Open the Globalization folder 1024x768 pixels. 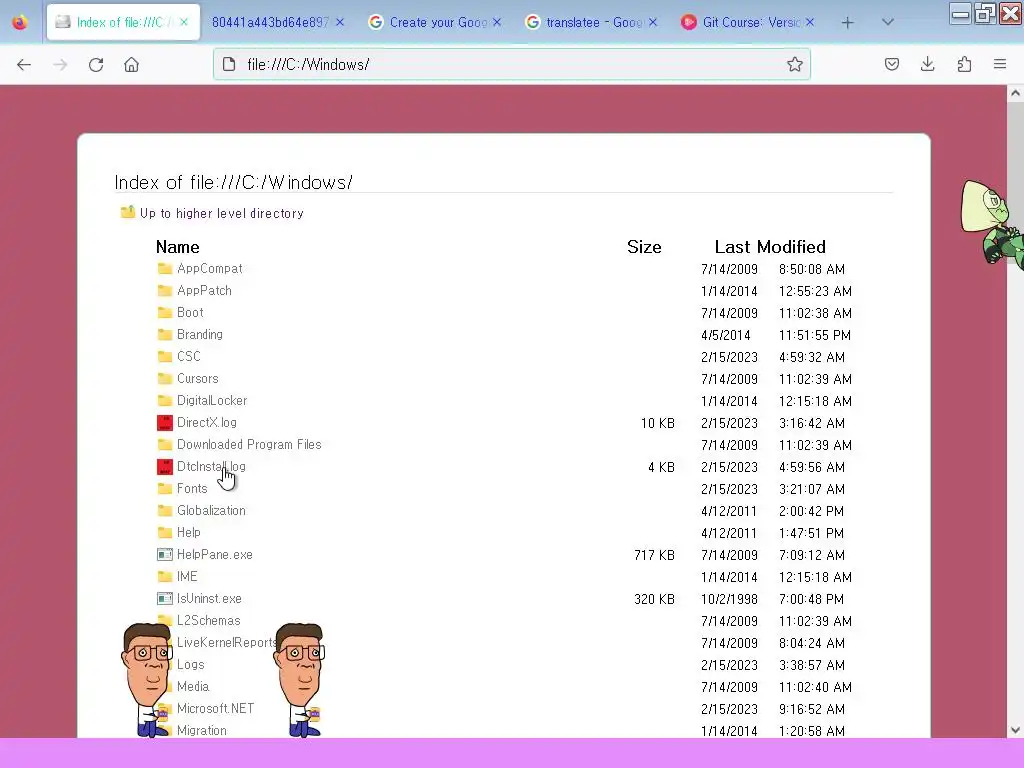click(x=211, y=511)
